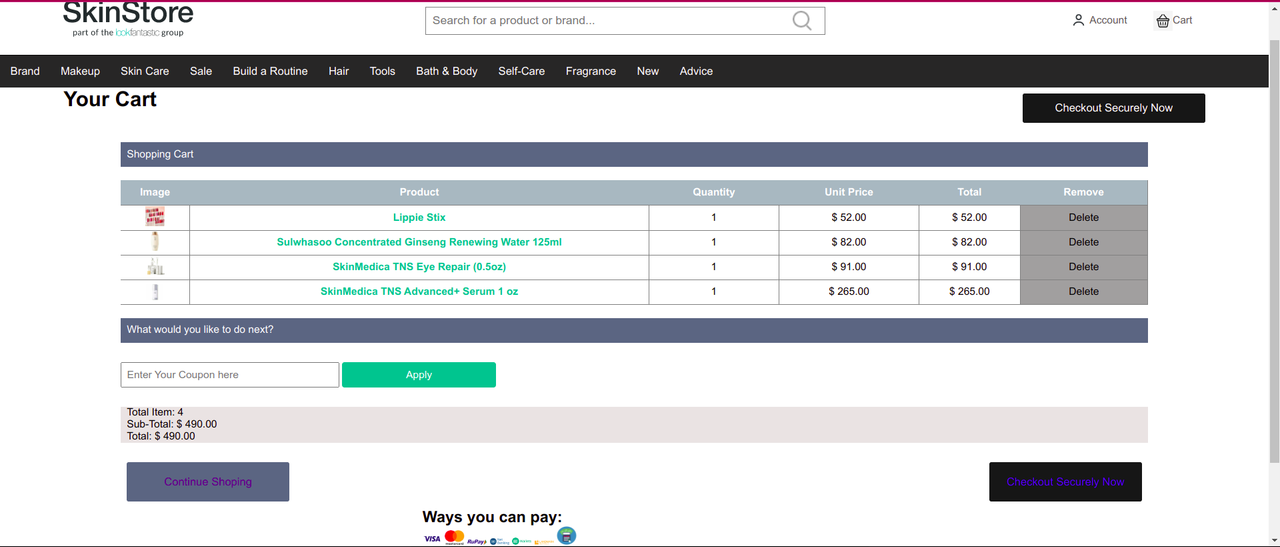1280x547 pixels.
Task: Delete SkinMedica TNS Eye Repair
Action: [1084, 267]
